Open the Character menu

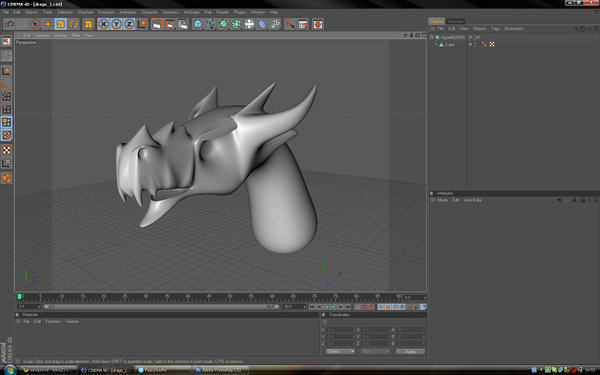coord(149,12)
